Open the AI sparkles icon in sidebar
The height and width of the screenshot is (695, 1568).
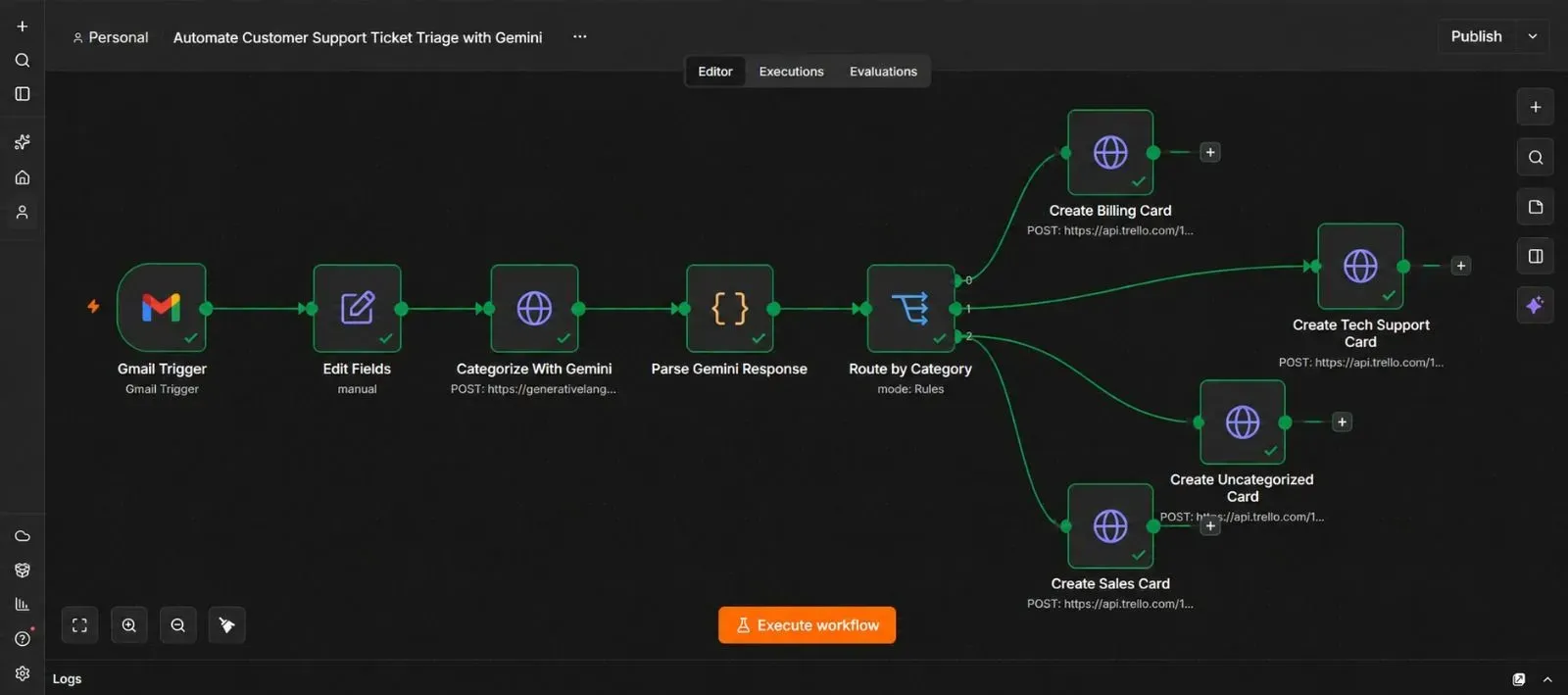pos(22,142)
